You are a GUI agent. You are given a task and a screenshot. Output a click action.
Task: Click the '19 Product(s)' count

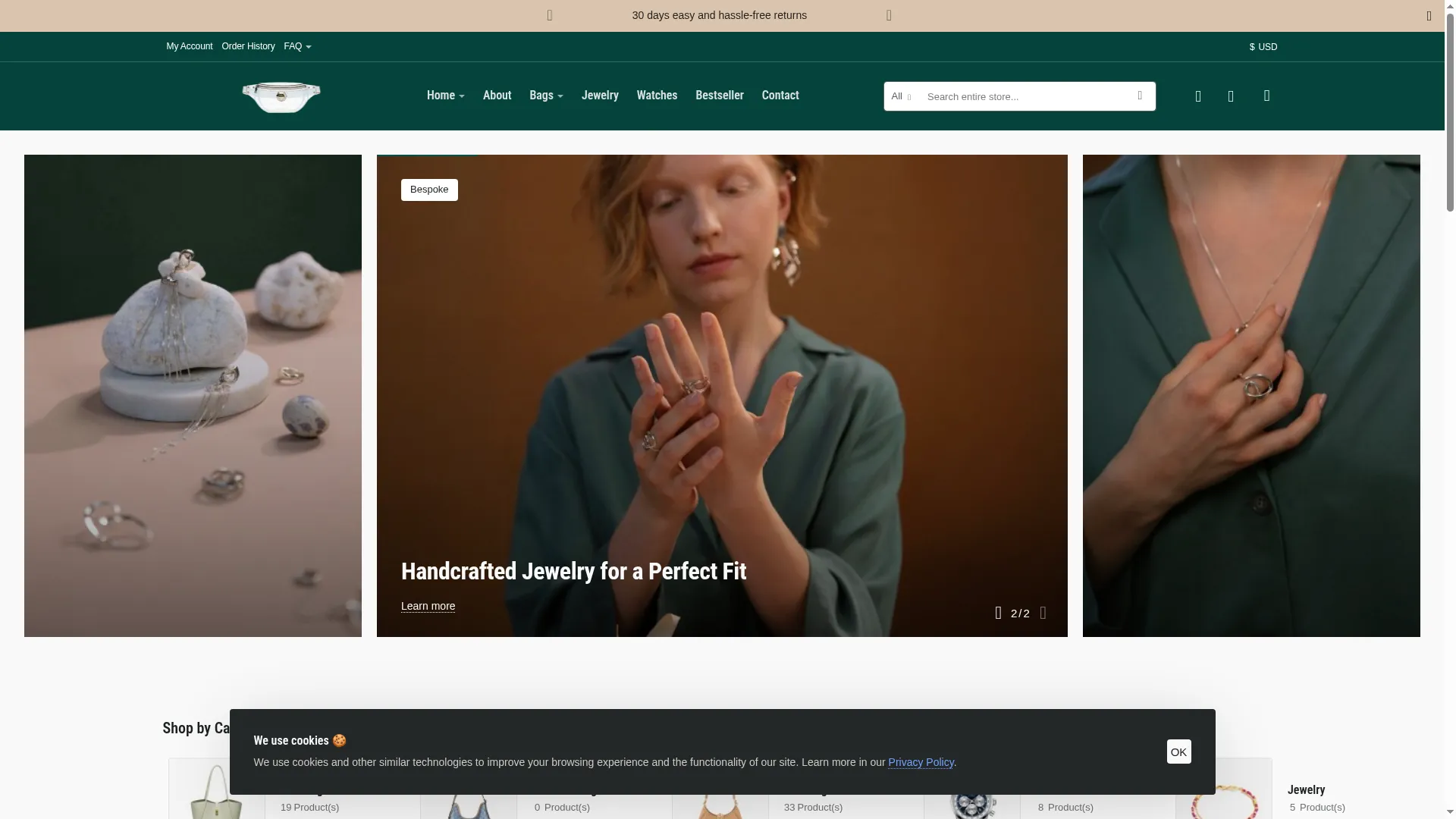309,808
